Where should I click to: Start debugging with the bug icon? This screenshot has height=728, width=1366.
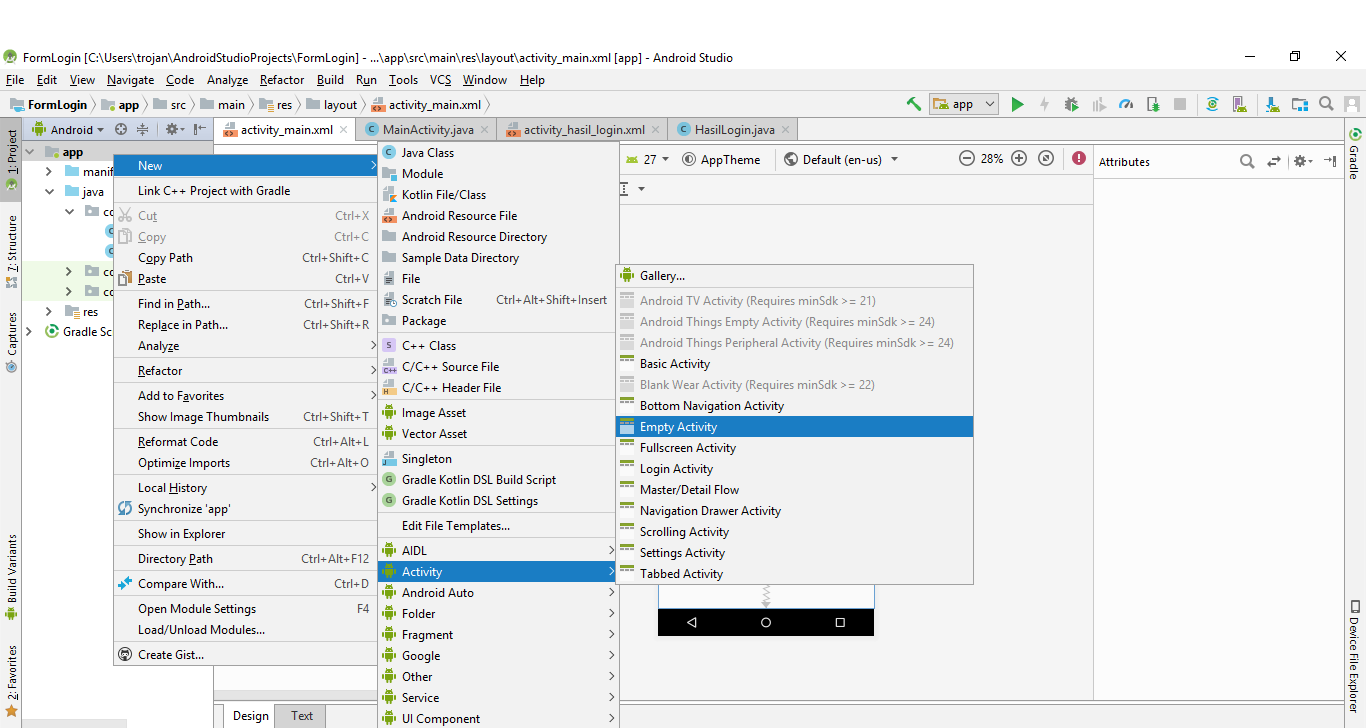[1069, 104]
